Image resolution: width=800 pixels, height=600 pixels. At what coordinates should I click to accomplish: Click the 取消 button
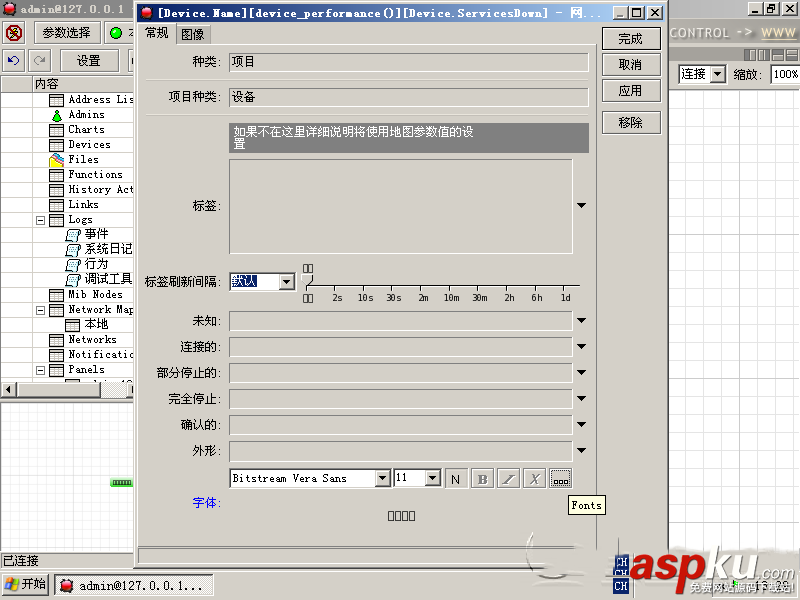pos(631,65)
